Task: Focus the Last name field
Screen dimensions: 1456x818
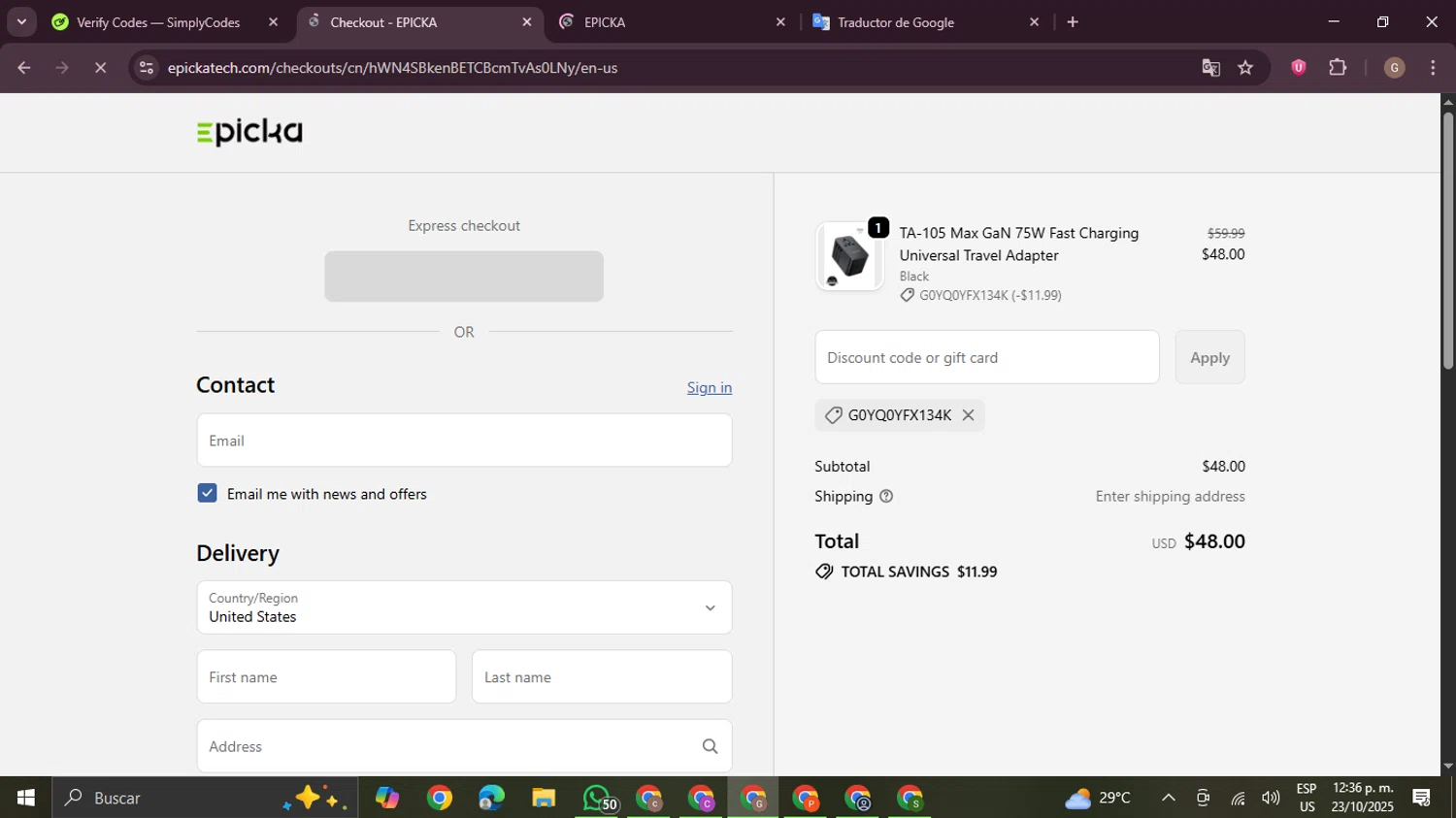Action: pos(602,677)
